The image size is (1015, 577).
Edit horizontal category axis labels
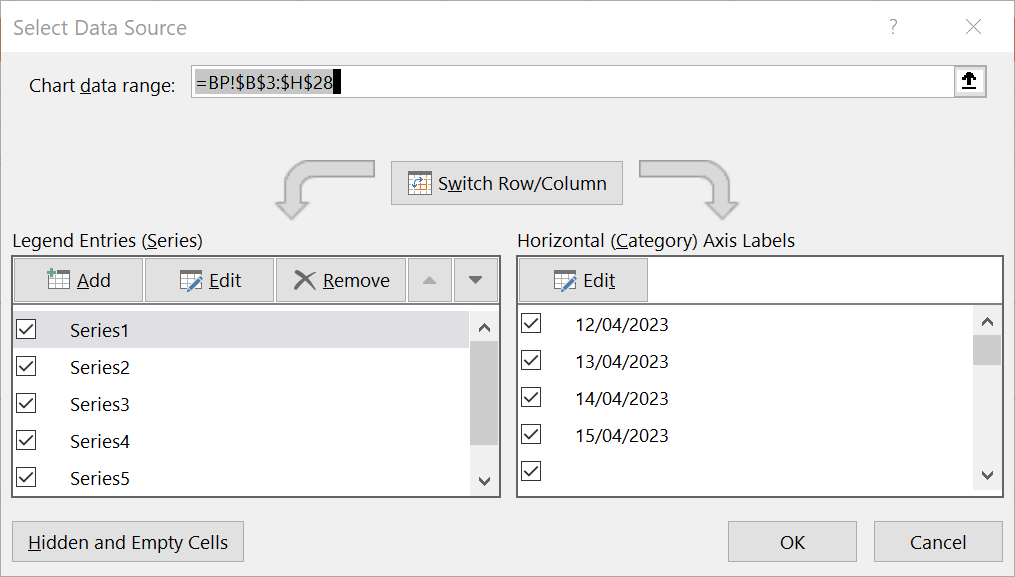pos(583,280)
